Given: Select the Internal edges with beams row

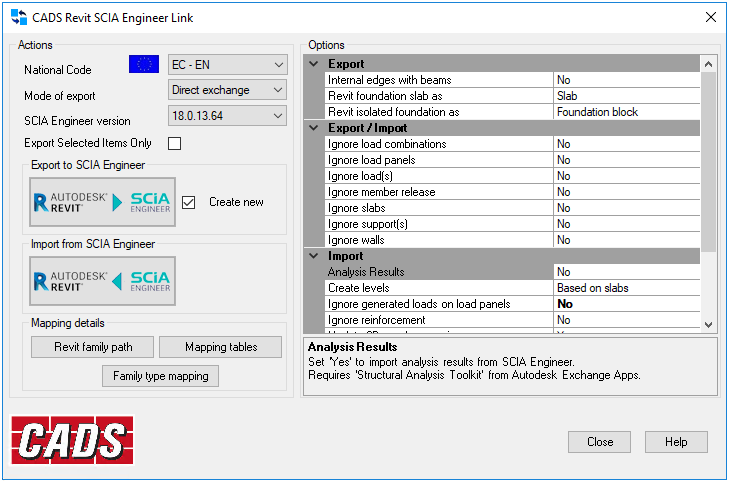Looking at the screenshot, I should (512, 80).
